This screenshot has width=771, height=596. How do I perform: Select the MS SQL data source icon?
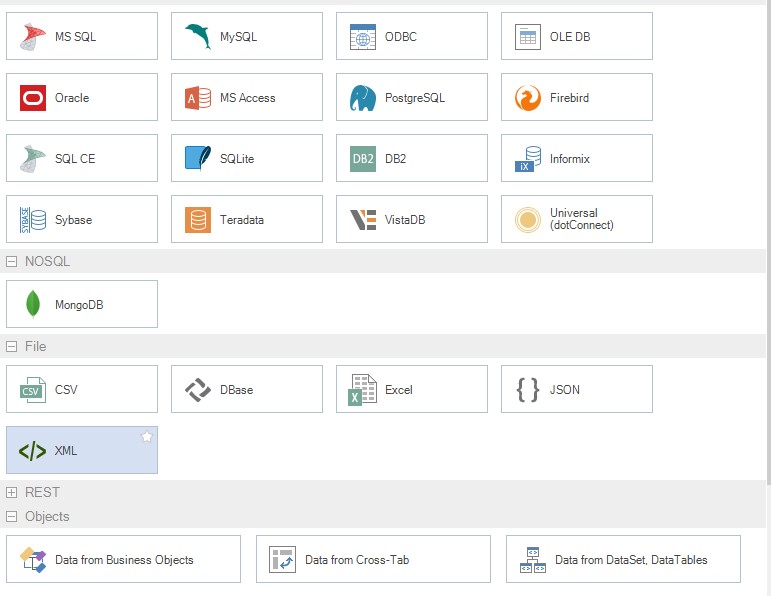(x=32, y=36)
